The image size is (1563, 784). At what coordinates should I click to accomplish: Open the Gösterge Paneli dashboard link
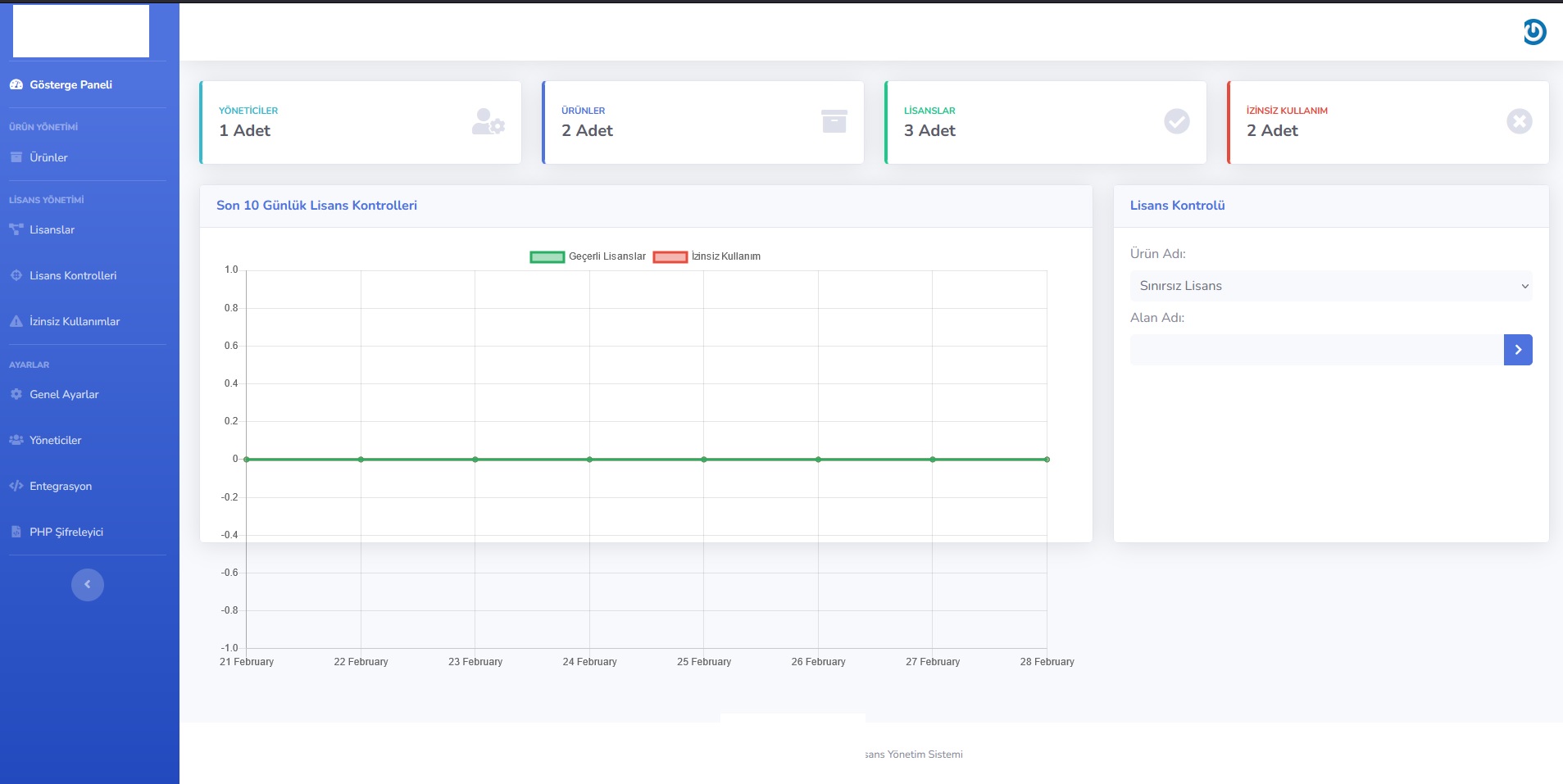pos(70,84)
